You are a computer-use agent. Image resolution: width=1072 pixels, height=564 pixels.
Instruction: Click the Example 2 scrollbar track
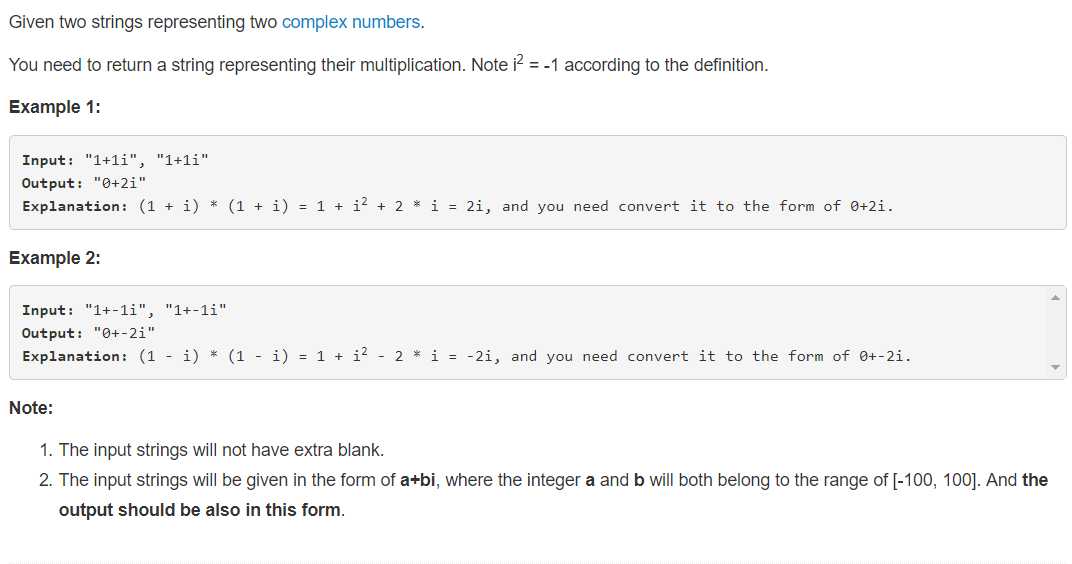[x=1055, y=332]
